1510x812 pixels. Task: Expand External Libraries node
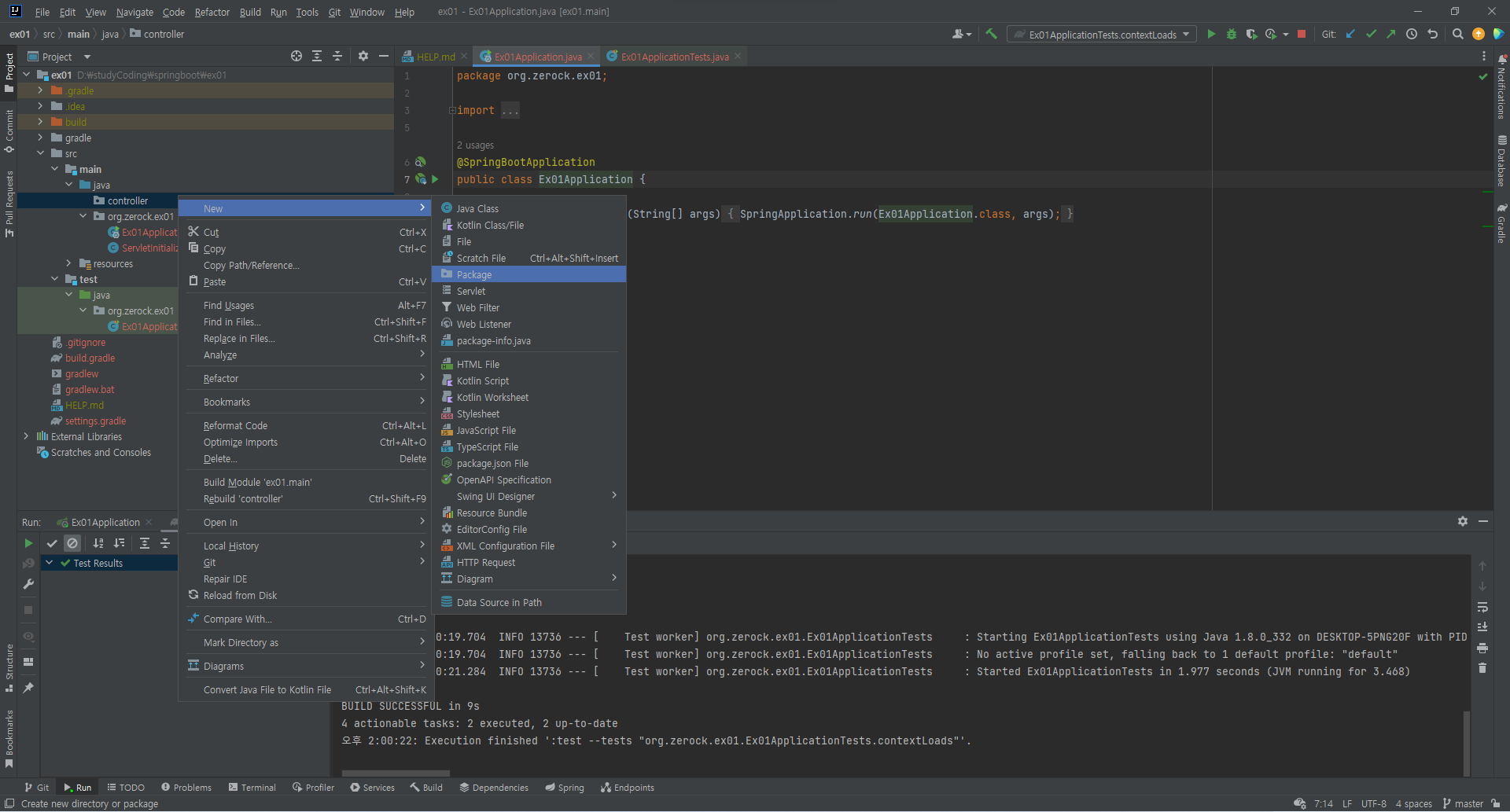[26, 436]
